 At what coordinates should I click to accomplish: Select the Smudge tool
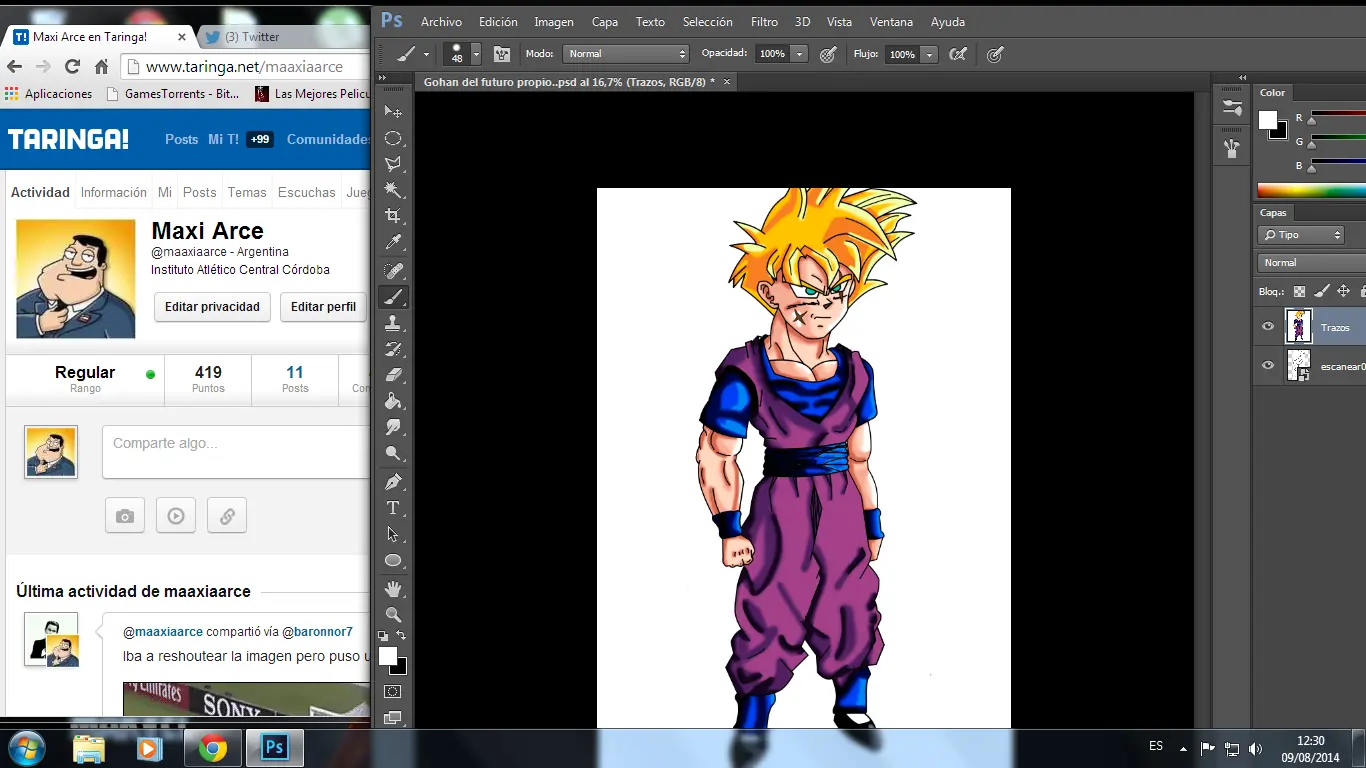coord(393,427)
